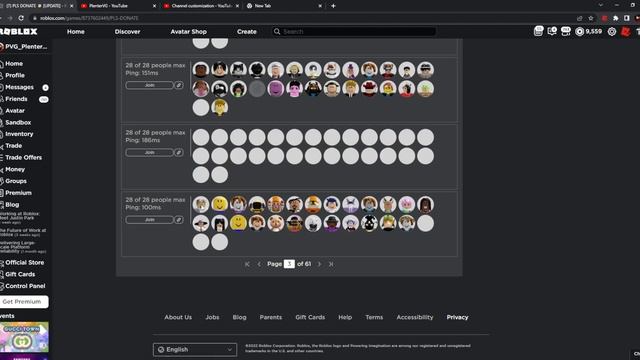Open Control Panel in the sidebar
Viewport: 640px width, 360px height.
pos(25,286)
